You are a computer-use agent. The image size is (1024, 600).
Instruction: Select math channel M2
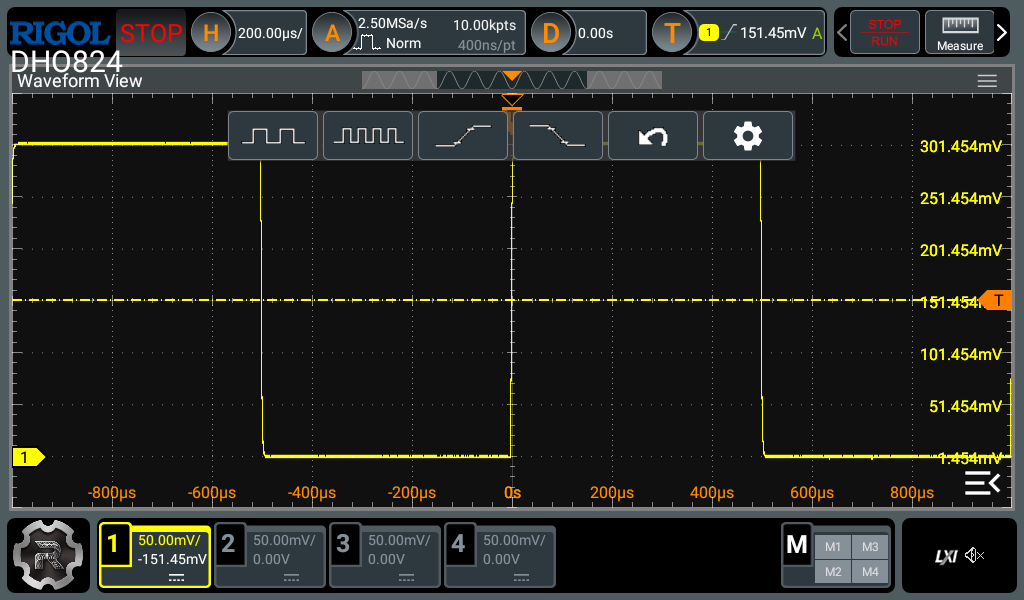coord(833,572)
